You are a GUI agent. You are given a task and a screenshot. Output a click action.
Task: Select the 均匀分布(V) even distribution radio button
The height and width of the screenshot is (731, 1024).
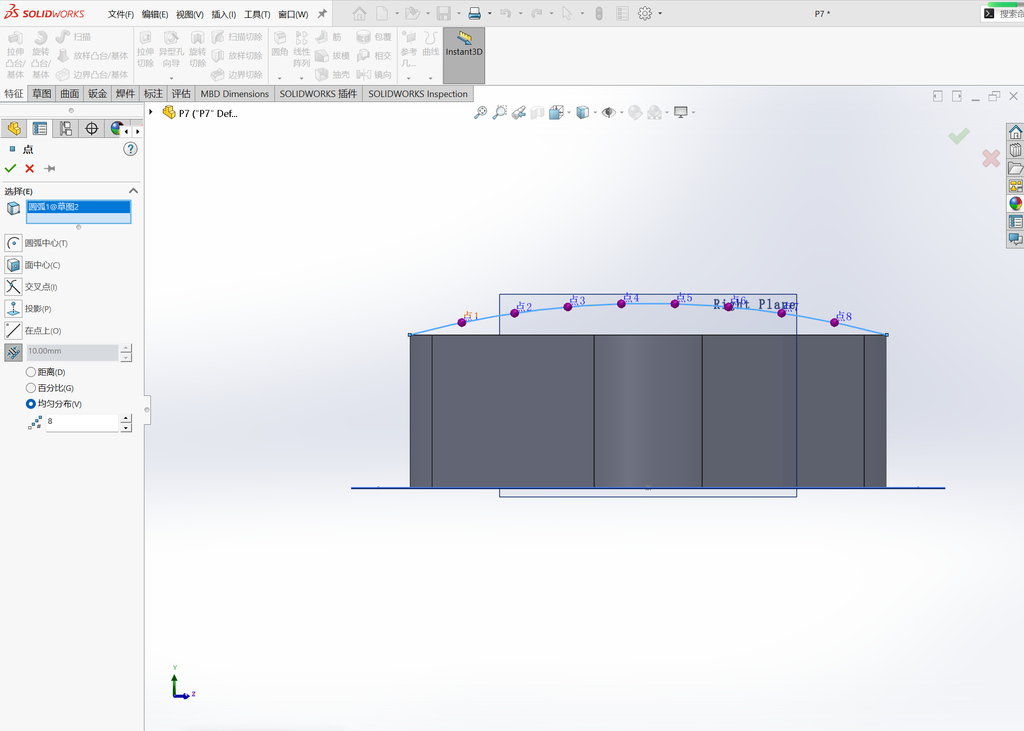pyautogui.click(x=31, y=404)
